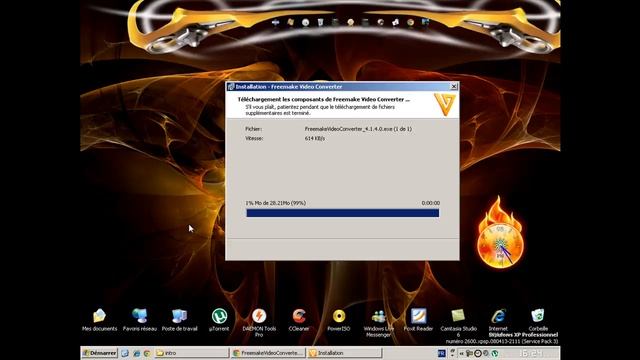The height and width of the screenshot is (360, 640).
Task: Expand hidden tray icons chevron
Action: coord(461,353)
